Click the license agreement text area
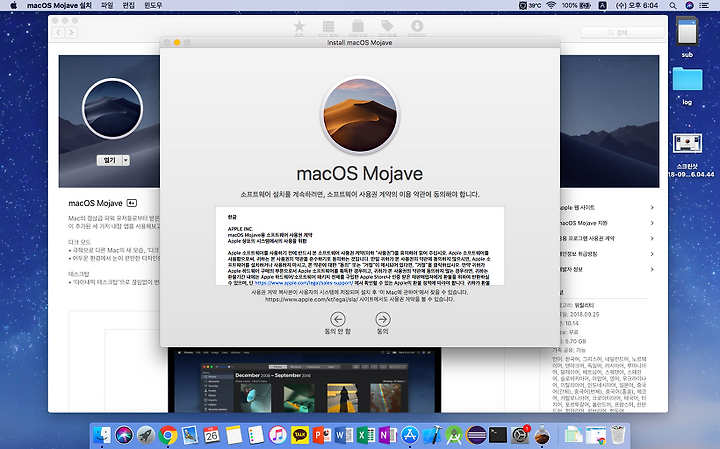Image resolution: width=720 pixels, height=449 pixels. [x=360, y=246]
